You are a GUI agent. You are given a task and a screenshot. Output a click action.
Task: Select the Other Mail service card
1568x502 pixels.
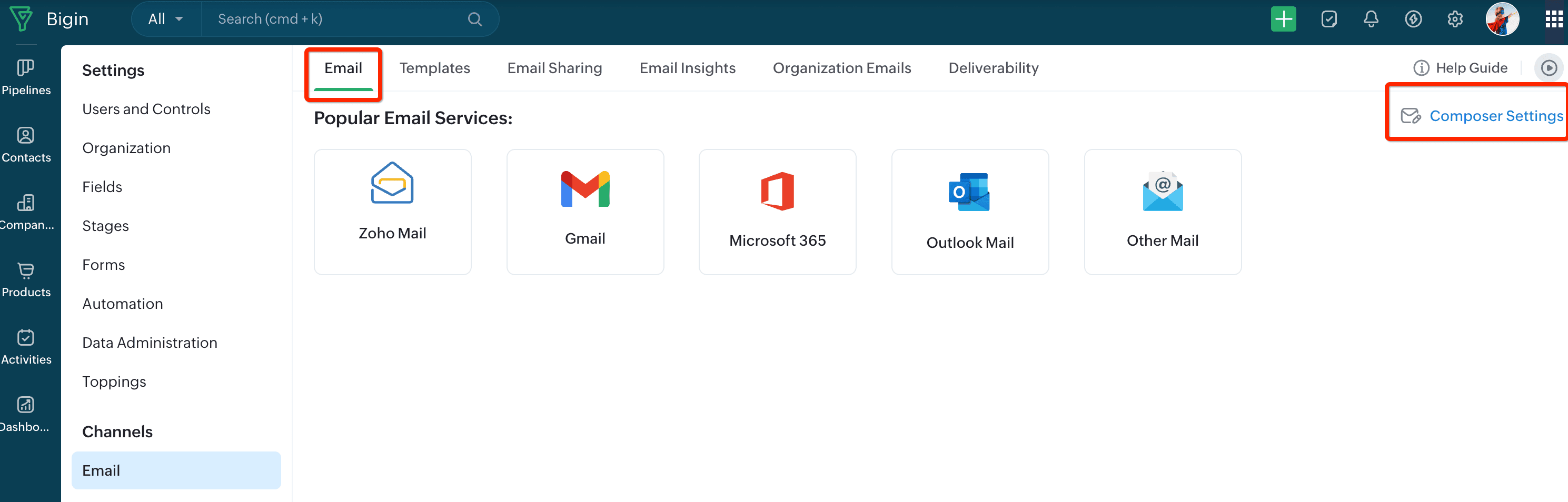tap(1163, 212)
